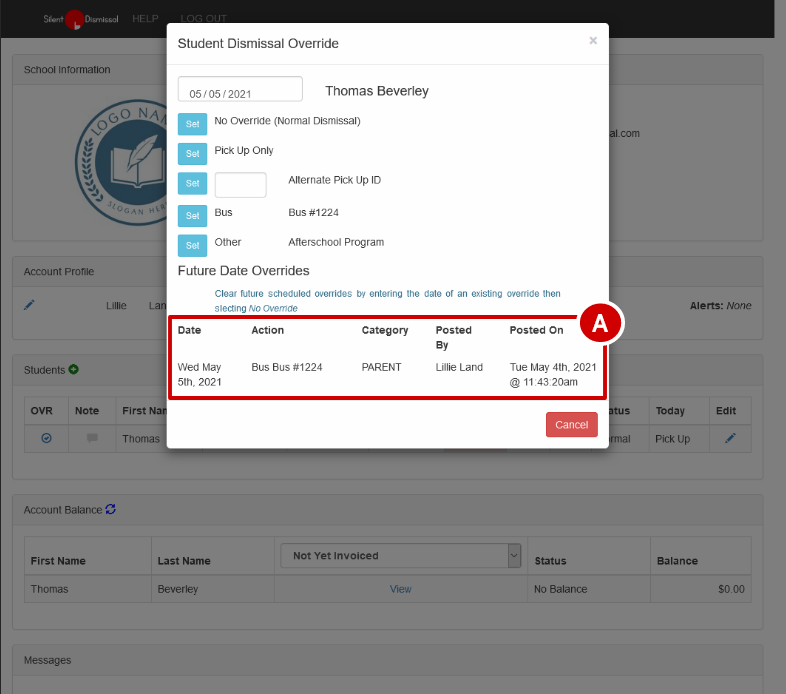Viewport: 786px width, 694px height.
Task: Add a student with green plus icon
Action: pyautogui.click(x=74, y=370)
